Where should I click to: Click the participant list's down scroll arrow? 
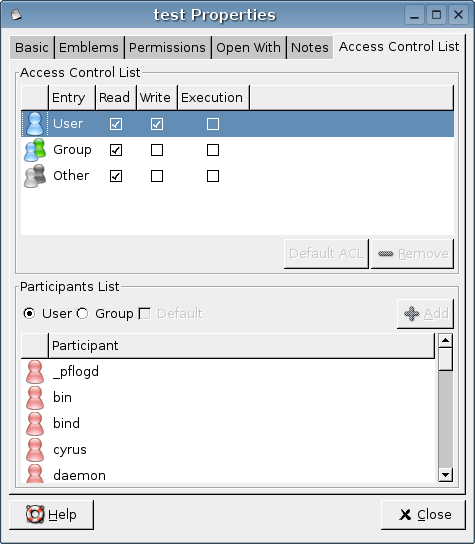point(446,475)
